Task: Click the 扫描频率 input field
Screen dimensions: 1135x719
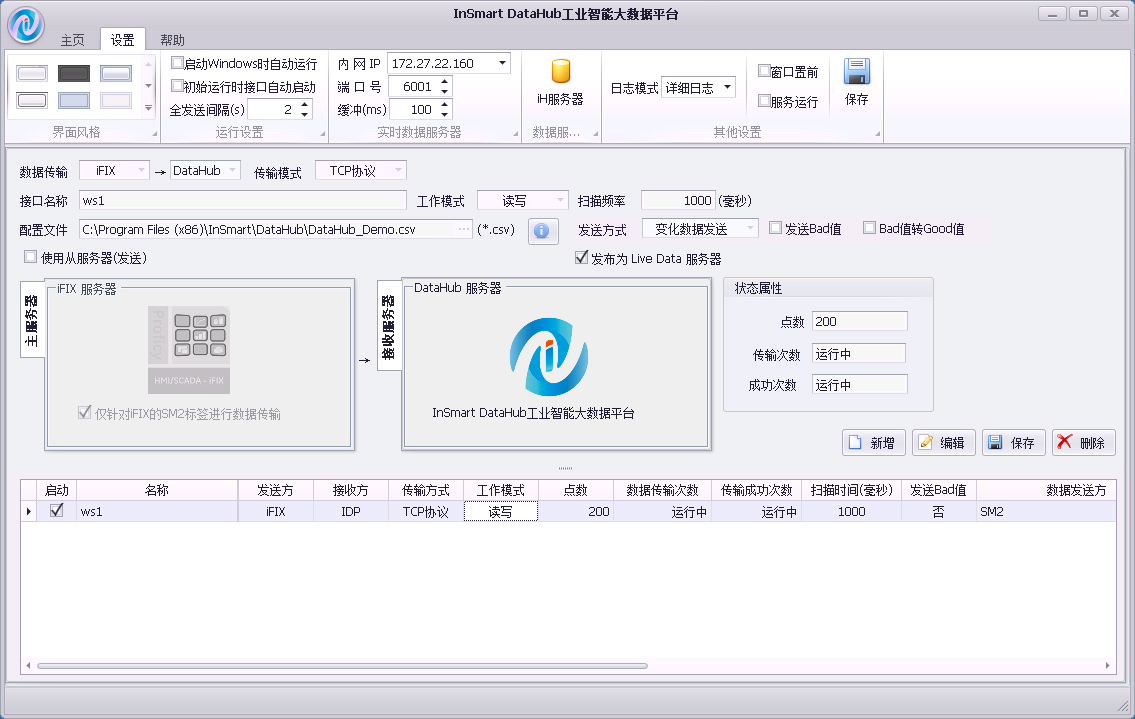Action: pos(678,200)
